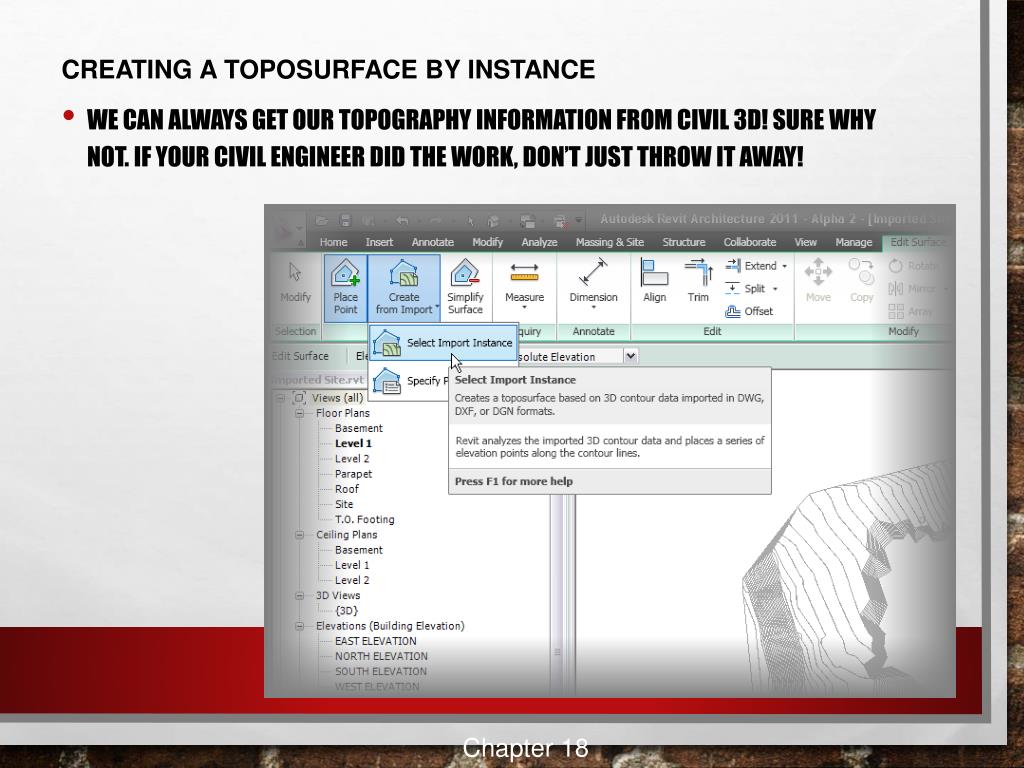Select the Modify arrow tool
The image size is (1024, 768).
(x=295, y=283)
